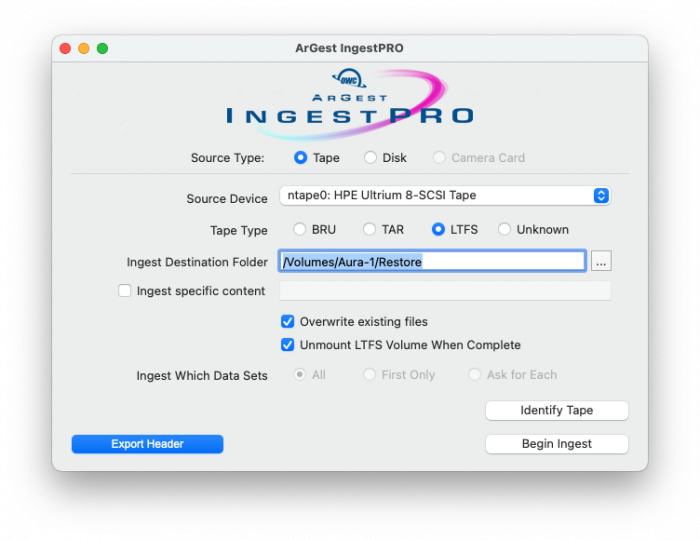The width and height of the screenshot is (700, 540).
Task: Click the Ingest Destination Folder field
Action: [x=432, y=261]
